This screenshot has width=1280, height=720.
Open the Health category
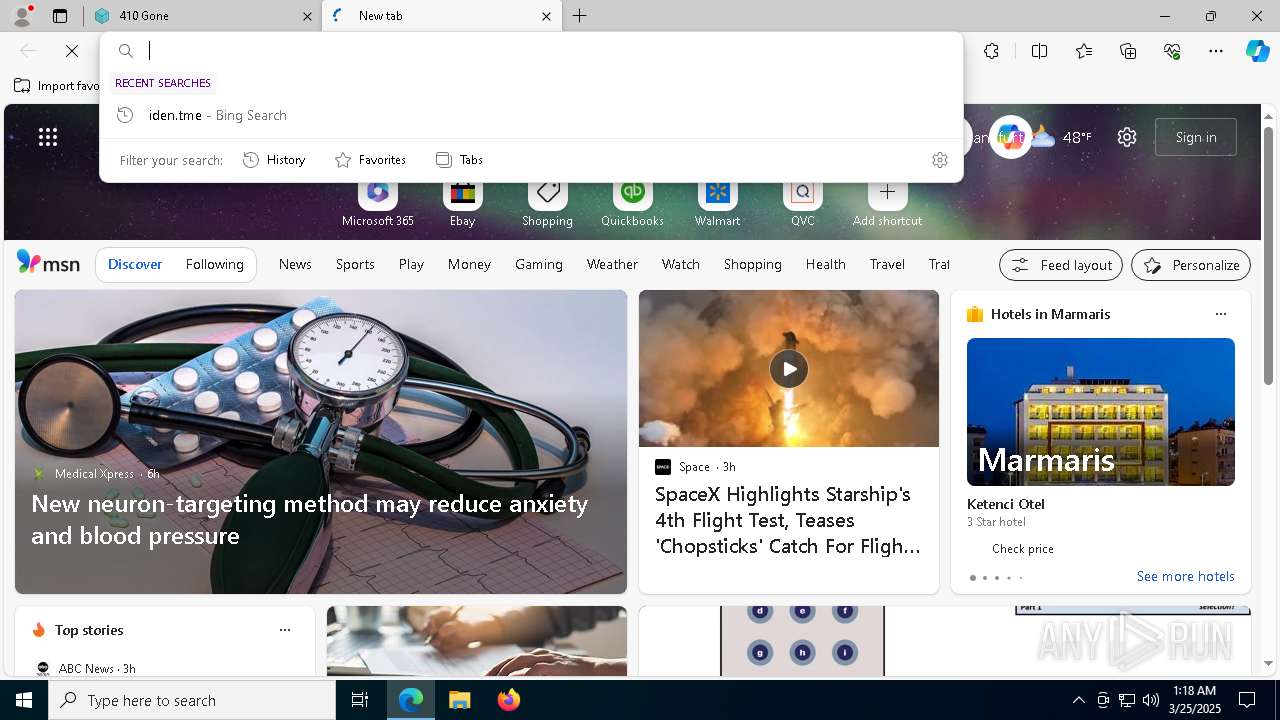826,265
